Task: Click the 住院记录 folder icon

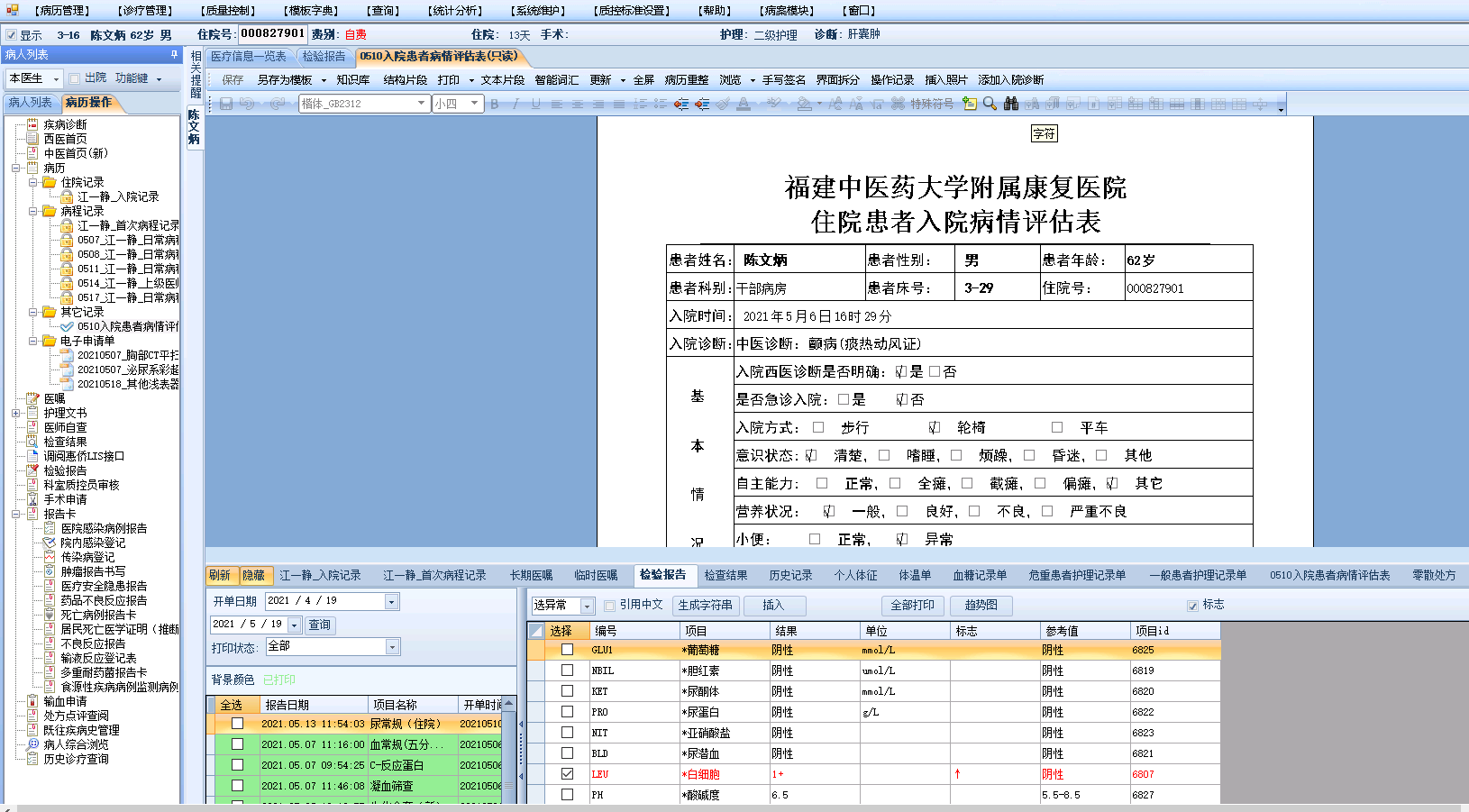Action: [x=50, y=182]
